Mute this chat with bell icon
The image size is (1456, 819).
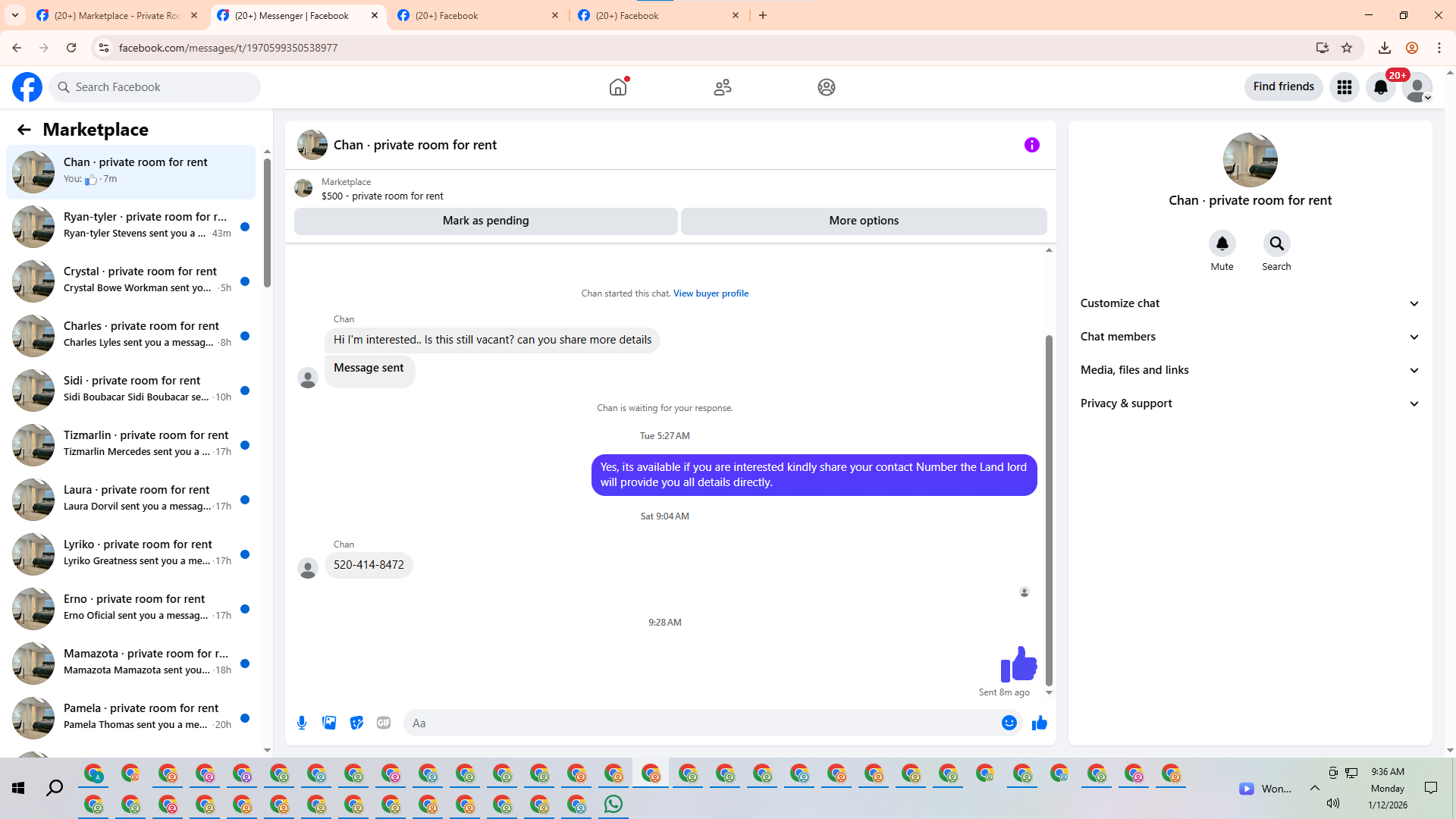click(1222, 243)
